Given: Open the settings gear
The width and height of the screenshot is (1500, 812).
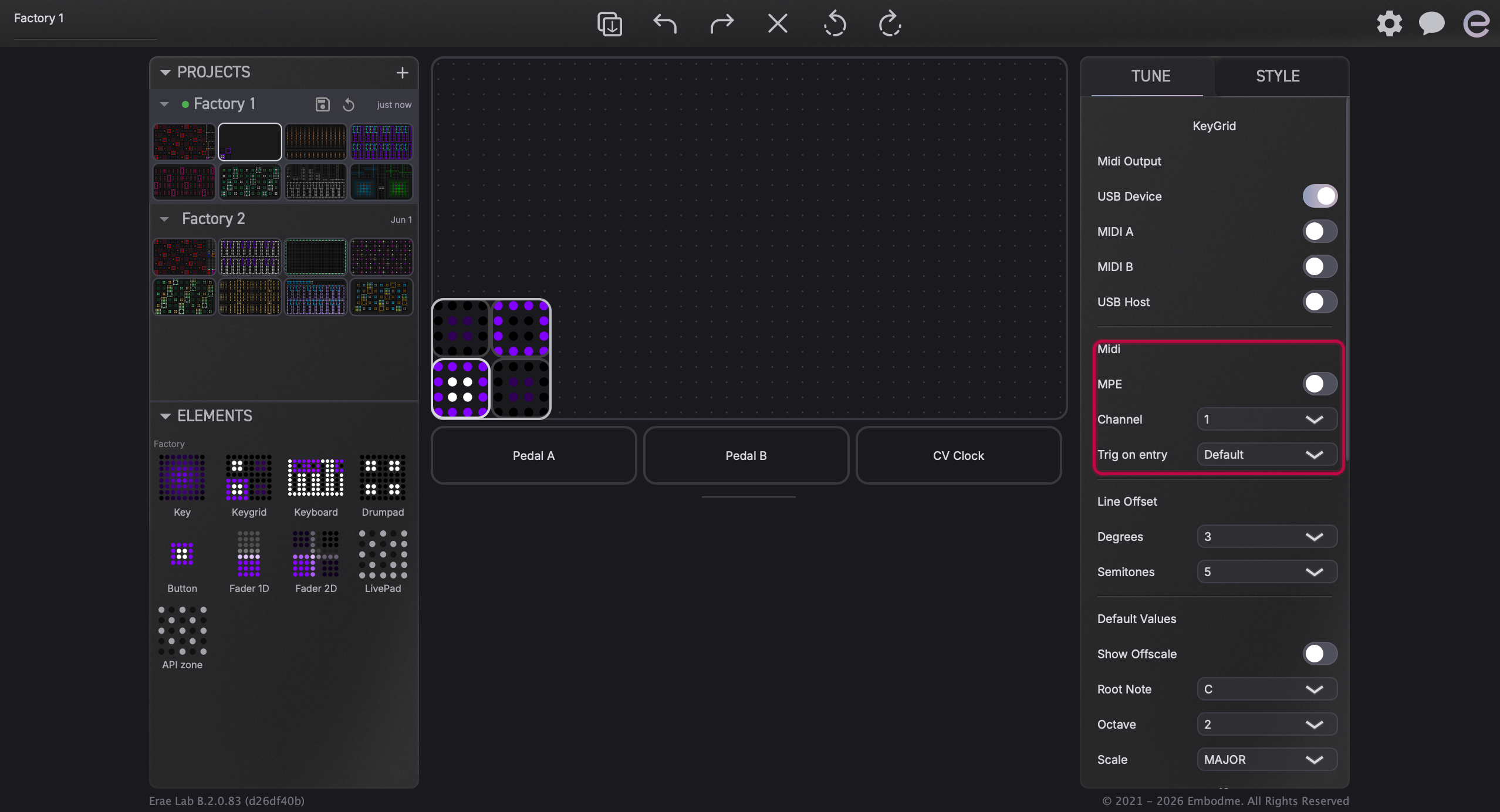Looking at the screenshot, I should point(1389,24).
